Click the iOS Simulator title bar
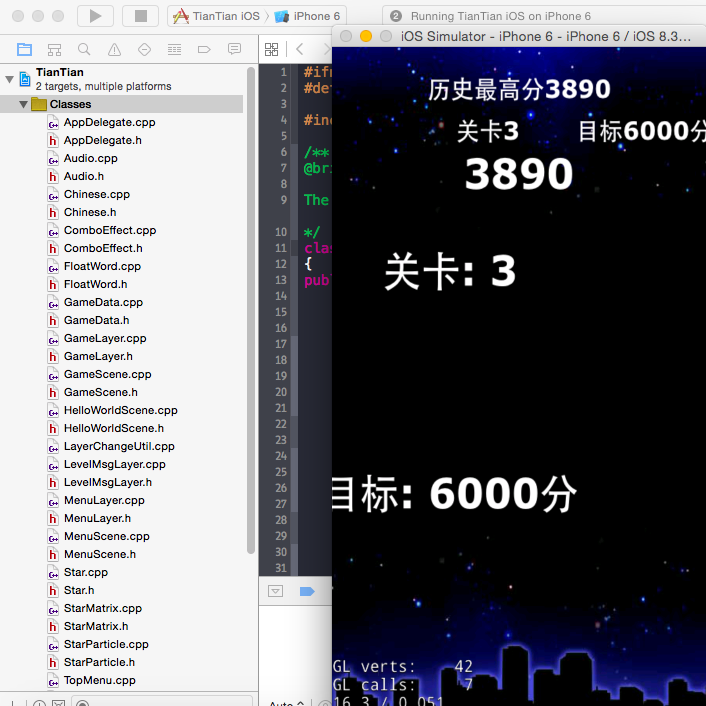 tap(519, 36)
